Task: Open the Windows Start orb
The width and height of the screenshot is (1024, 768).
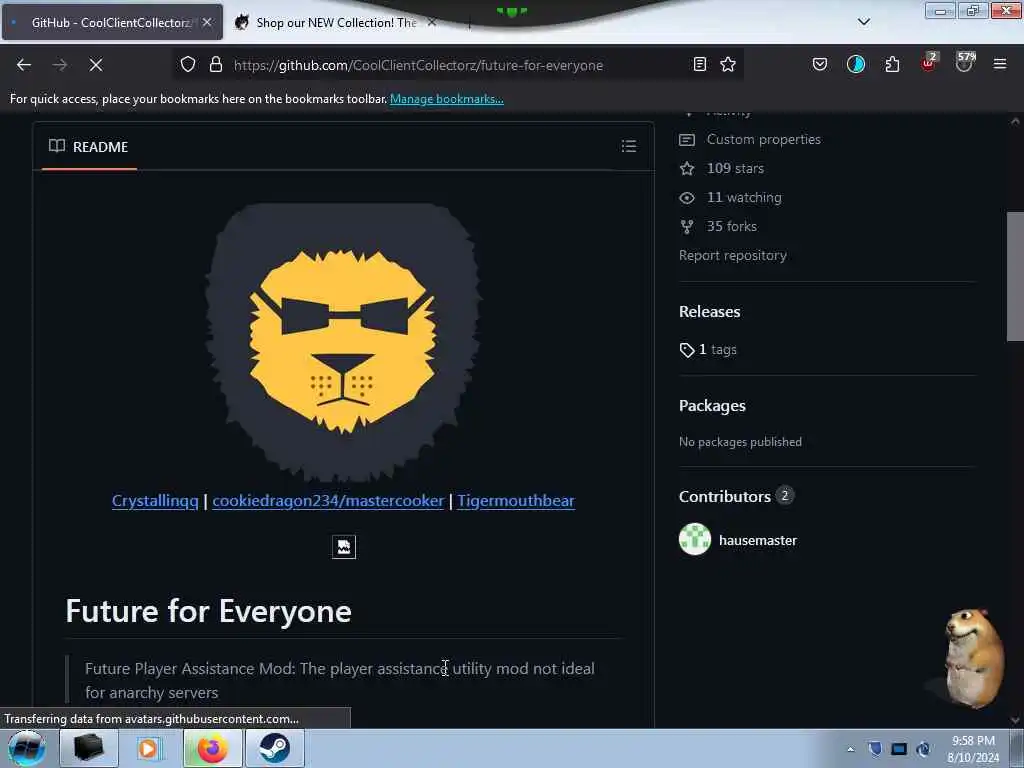Action: [x=26, y=748]
